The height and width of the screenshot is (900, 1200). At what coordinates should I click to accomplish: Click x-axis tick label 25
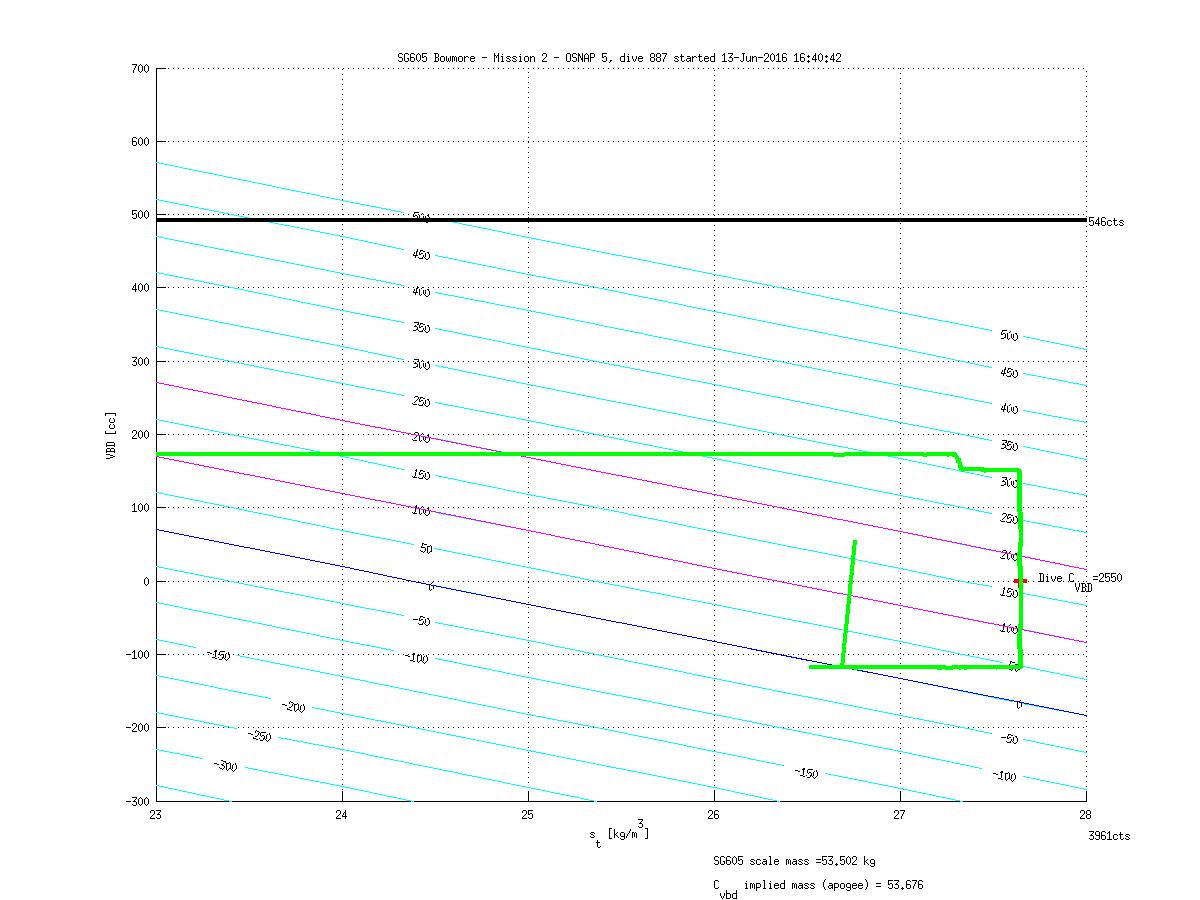[528, 815]
